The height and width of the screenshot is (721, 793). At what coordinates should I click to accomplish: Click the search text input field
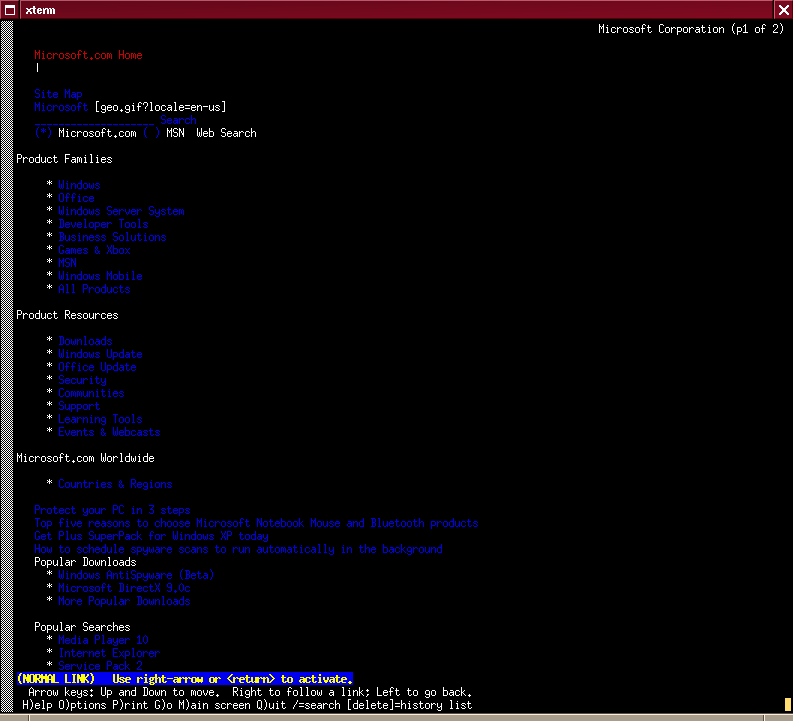coord(94,120)
